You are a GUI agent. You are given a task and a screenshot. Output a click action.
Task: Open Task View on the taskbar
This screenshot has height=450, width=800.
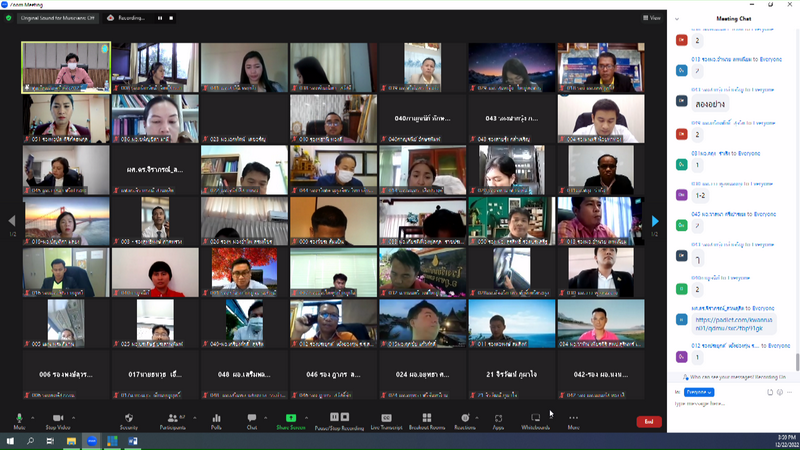(50, 441)
